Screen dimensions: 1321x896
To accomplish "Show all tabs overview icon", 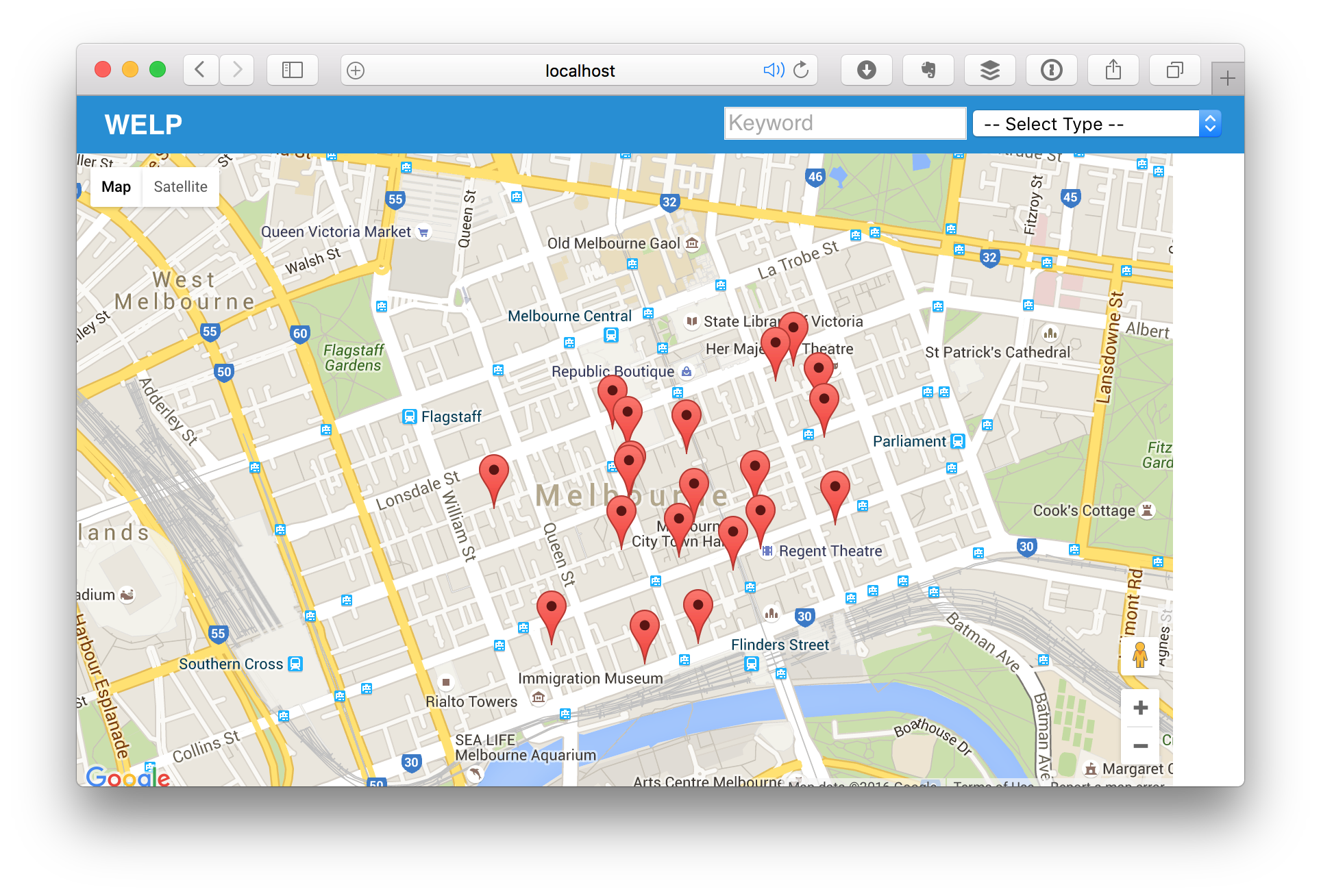I will tap(1174, 70).
